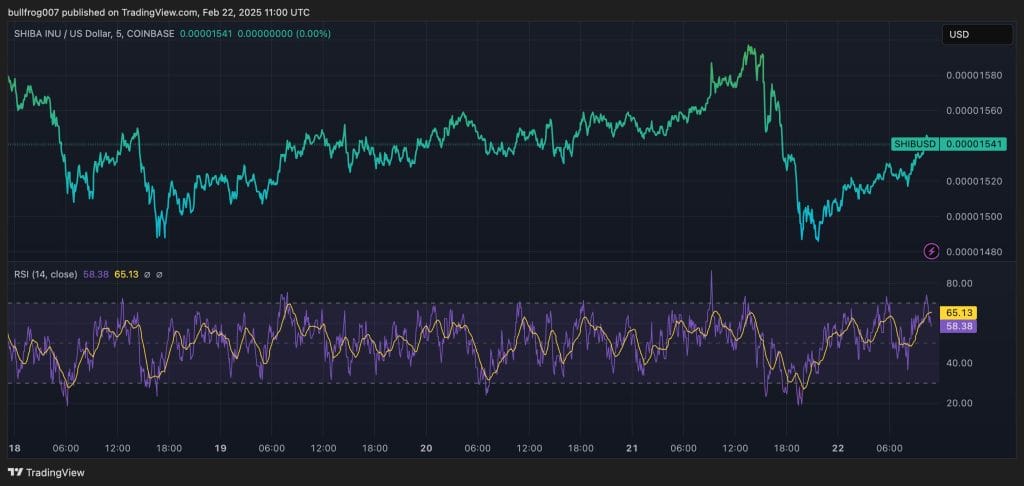Click the 0.00001580 price axis label

click(974, 75)
